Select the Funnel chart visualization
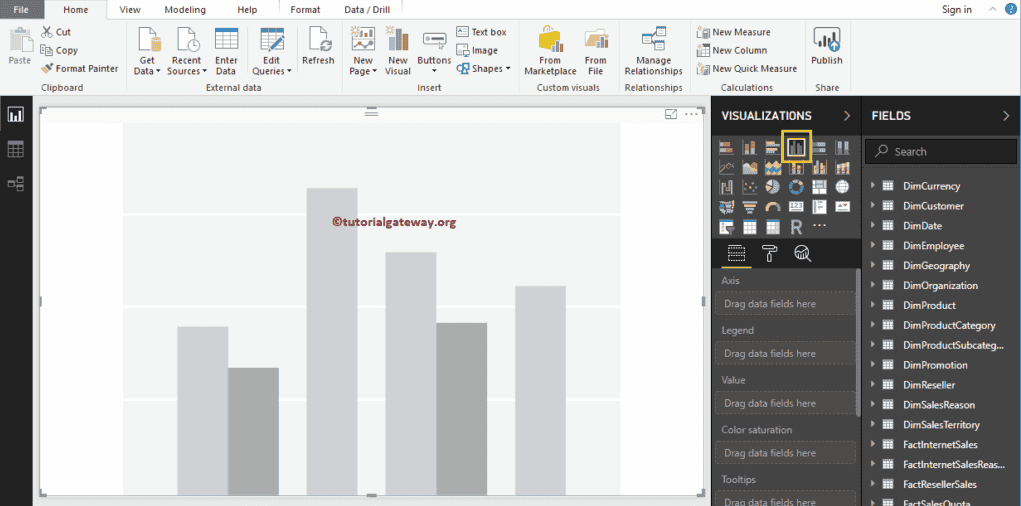 coord(749,207)
